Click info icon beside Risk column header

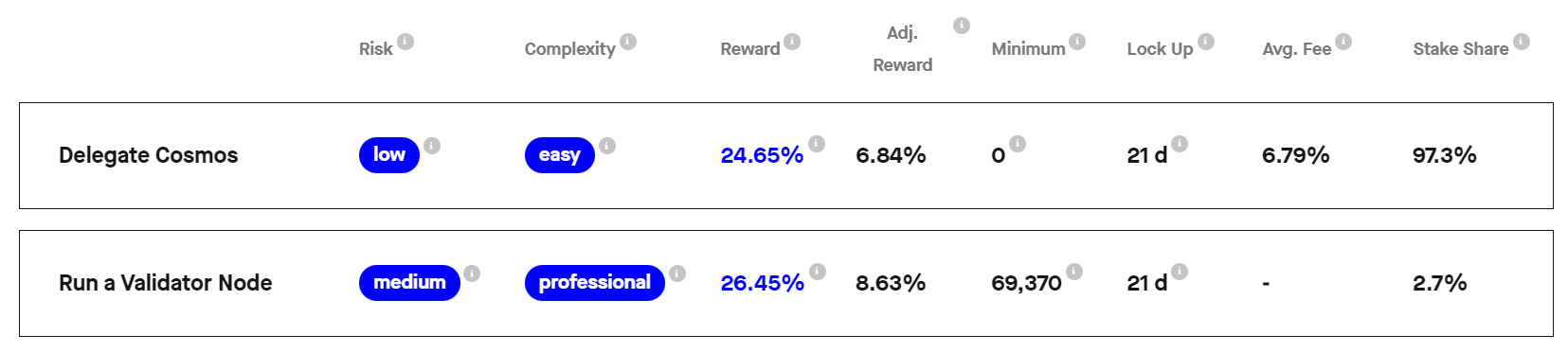[x=406, y=42]
